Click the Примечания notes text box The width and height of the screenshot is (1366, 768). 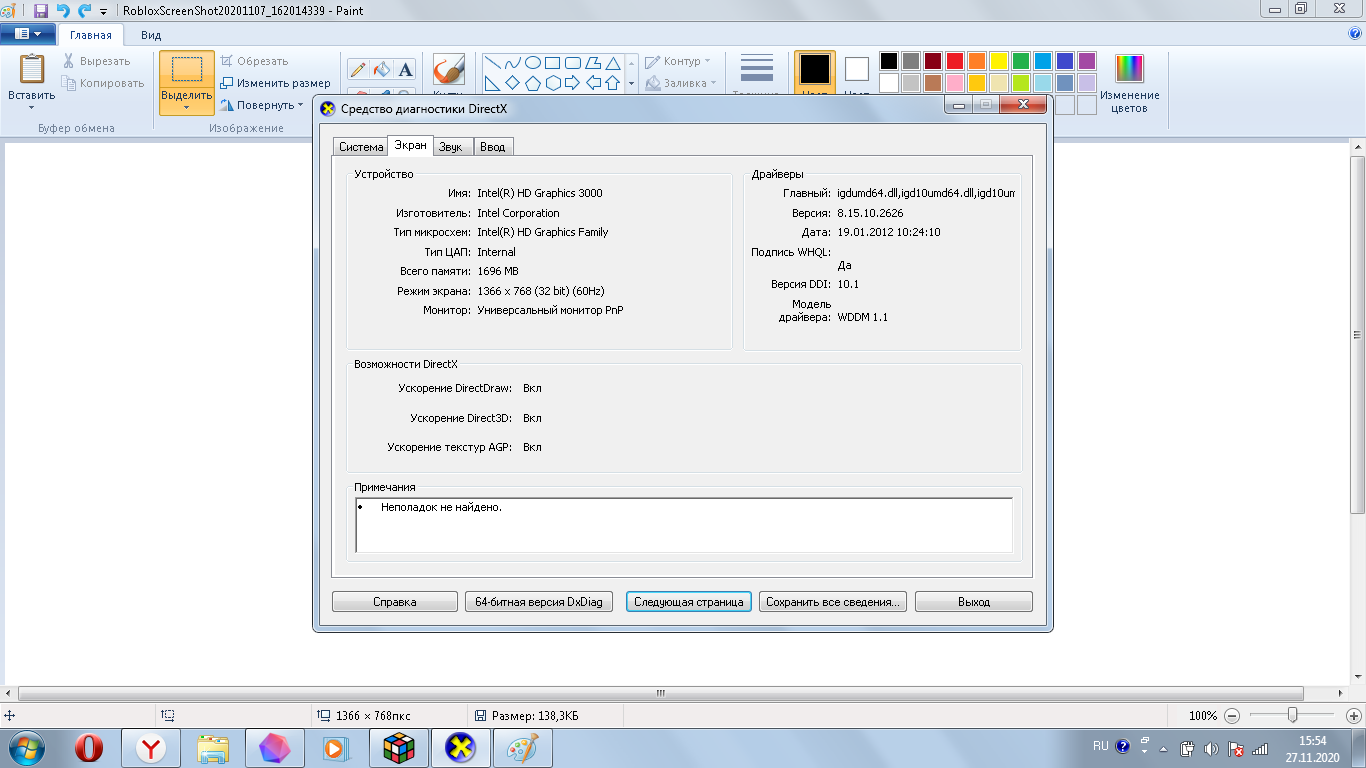pyautogui.click(x=684, y=525)
